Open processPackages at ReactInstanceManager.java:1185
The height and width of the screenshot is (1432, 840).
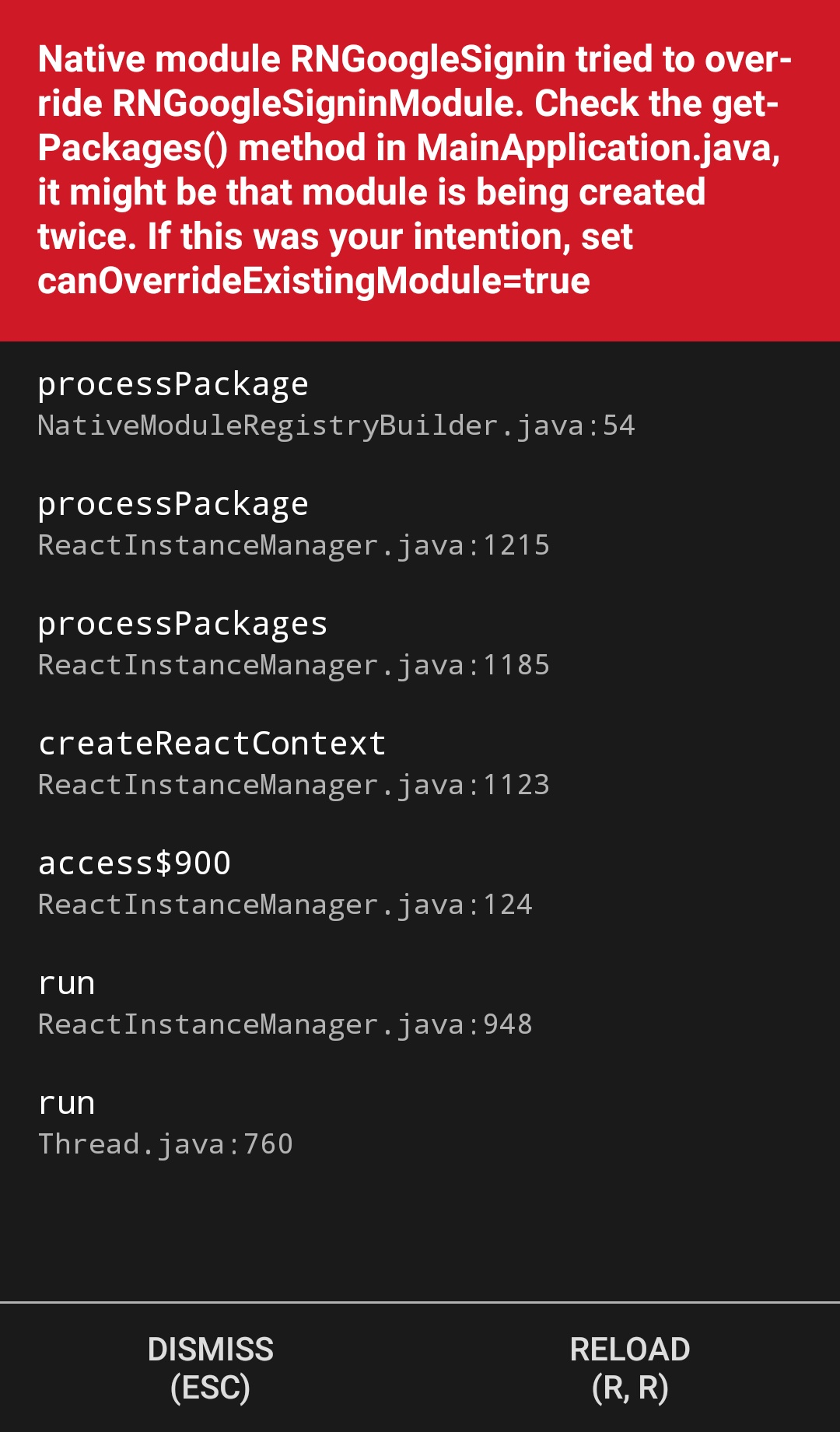(x=296, y=642)
